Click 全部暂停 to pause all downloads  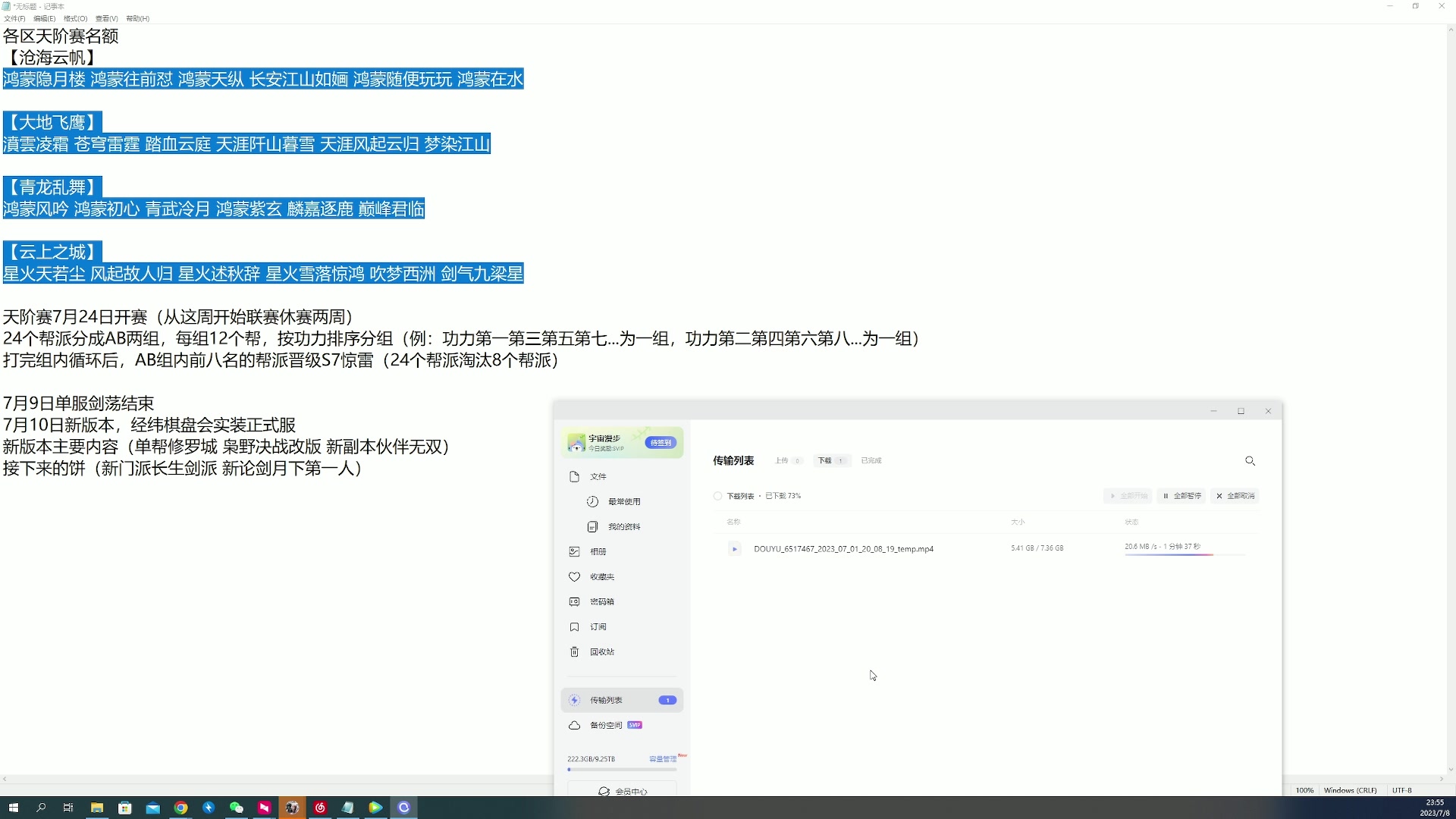pos(1181,495)
